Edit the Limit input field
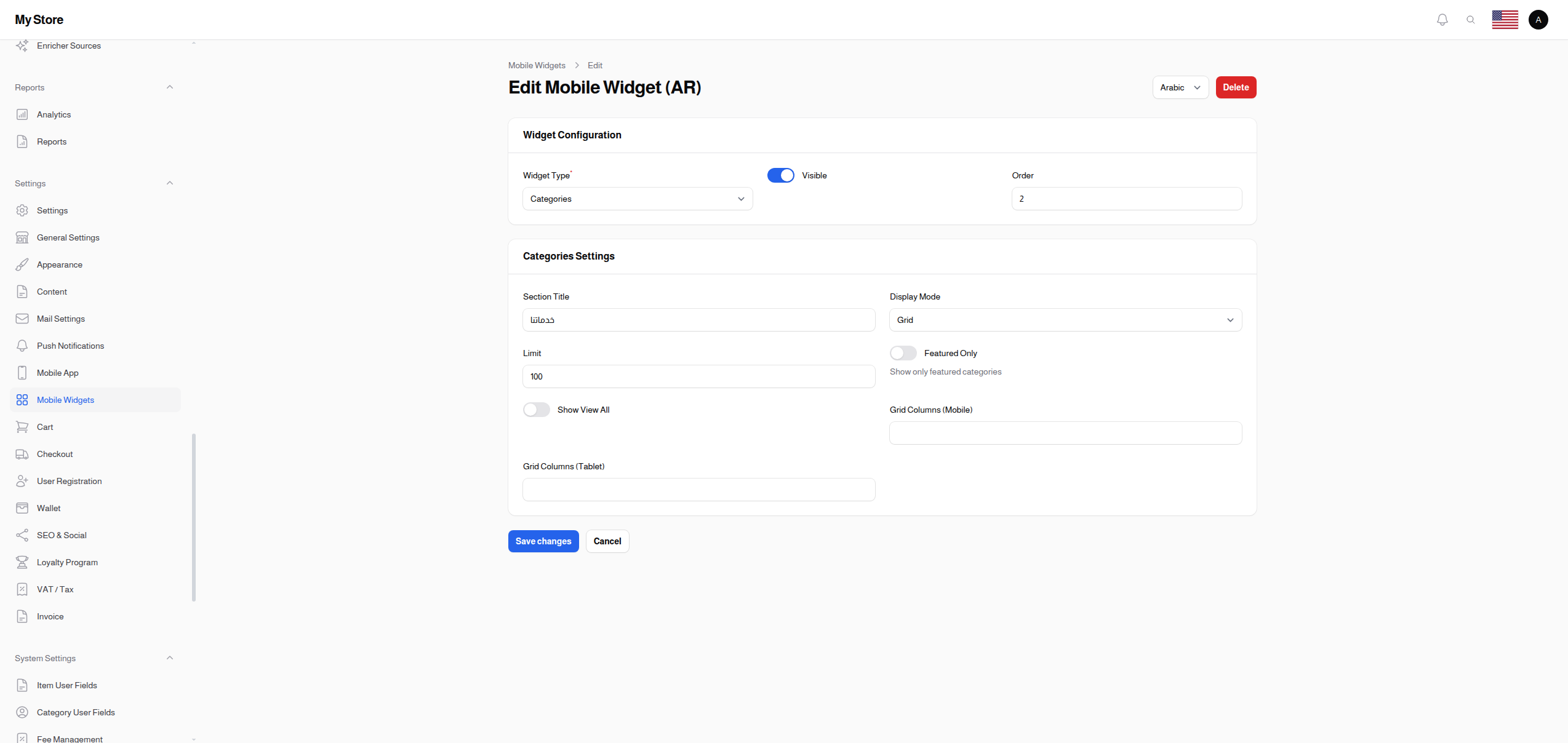The width and height of the screenshot is (1568, 743). click(698, 376)
